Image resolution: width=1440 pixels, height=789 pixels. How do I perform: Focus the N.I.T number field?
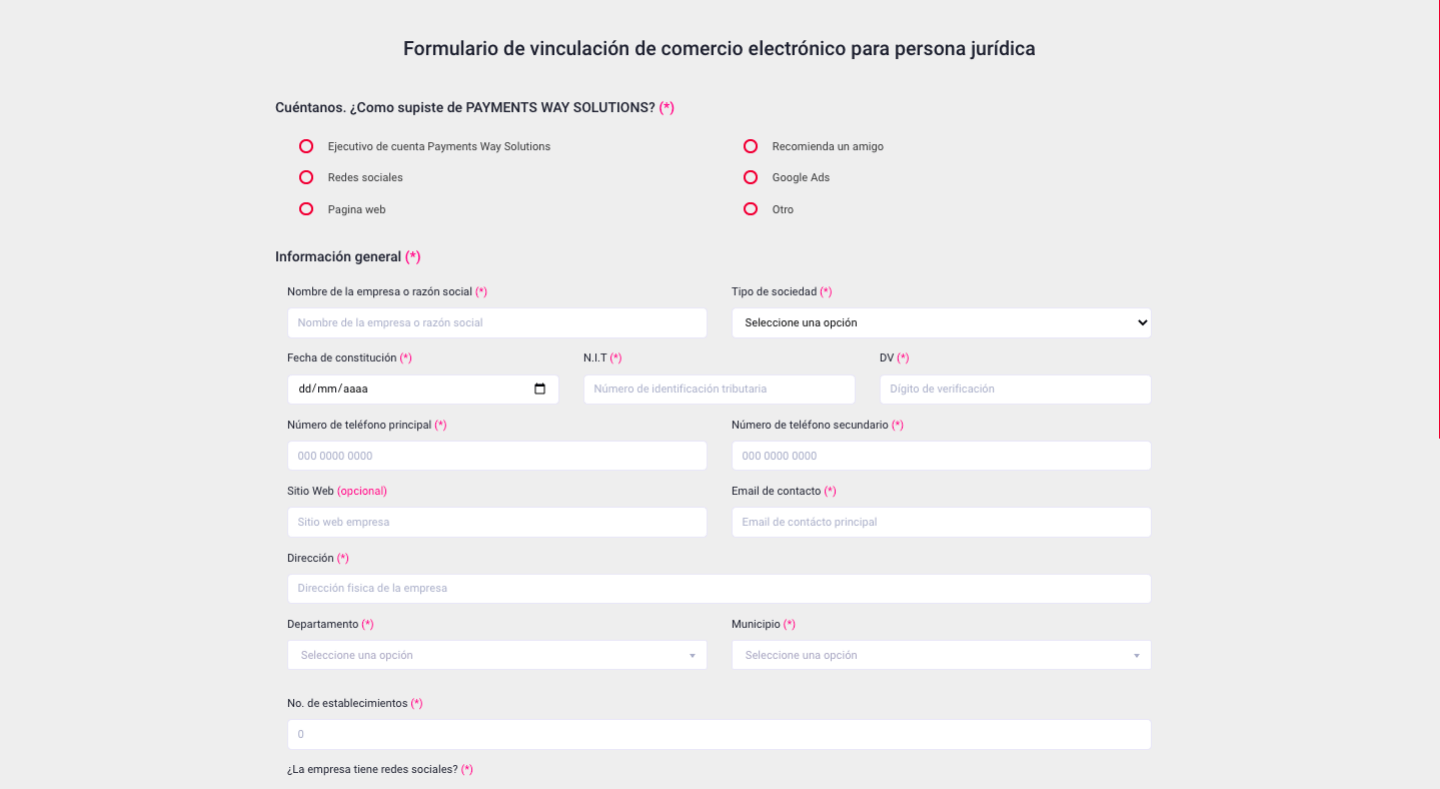click(718, 389)
